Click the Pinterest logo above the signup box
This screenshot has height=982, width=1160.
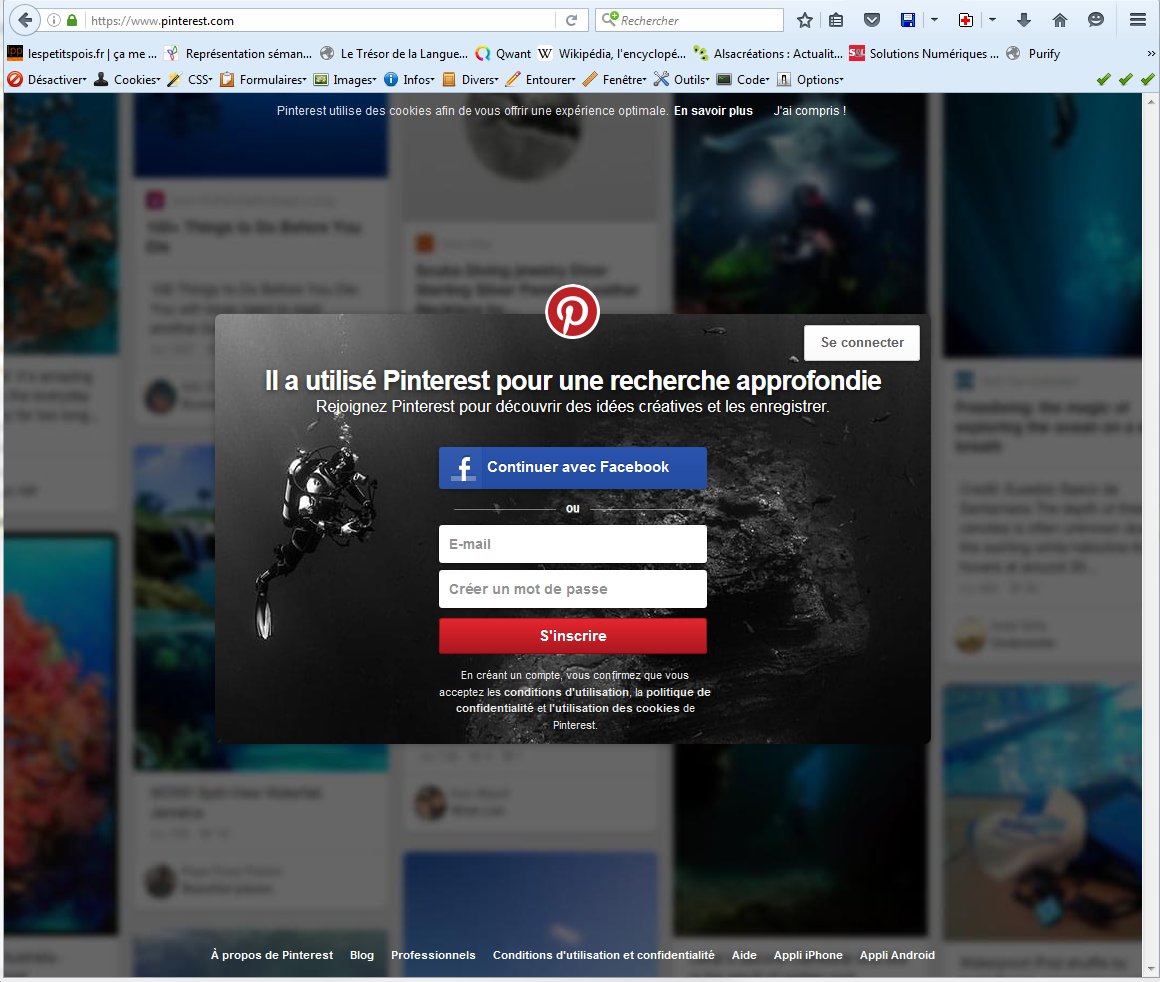point(572,312)
